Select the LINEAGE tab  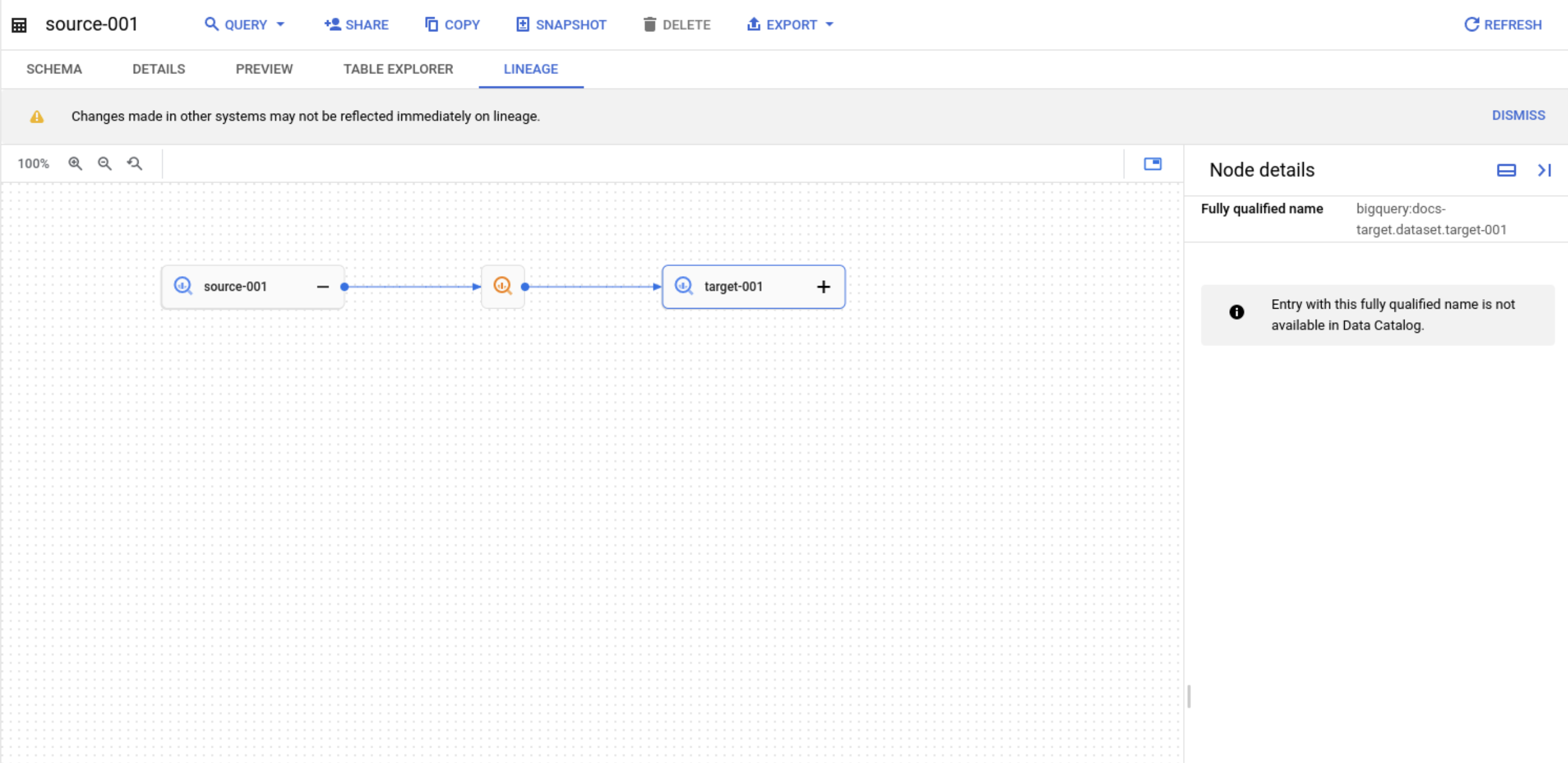click(530, 69)
